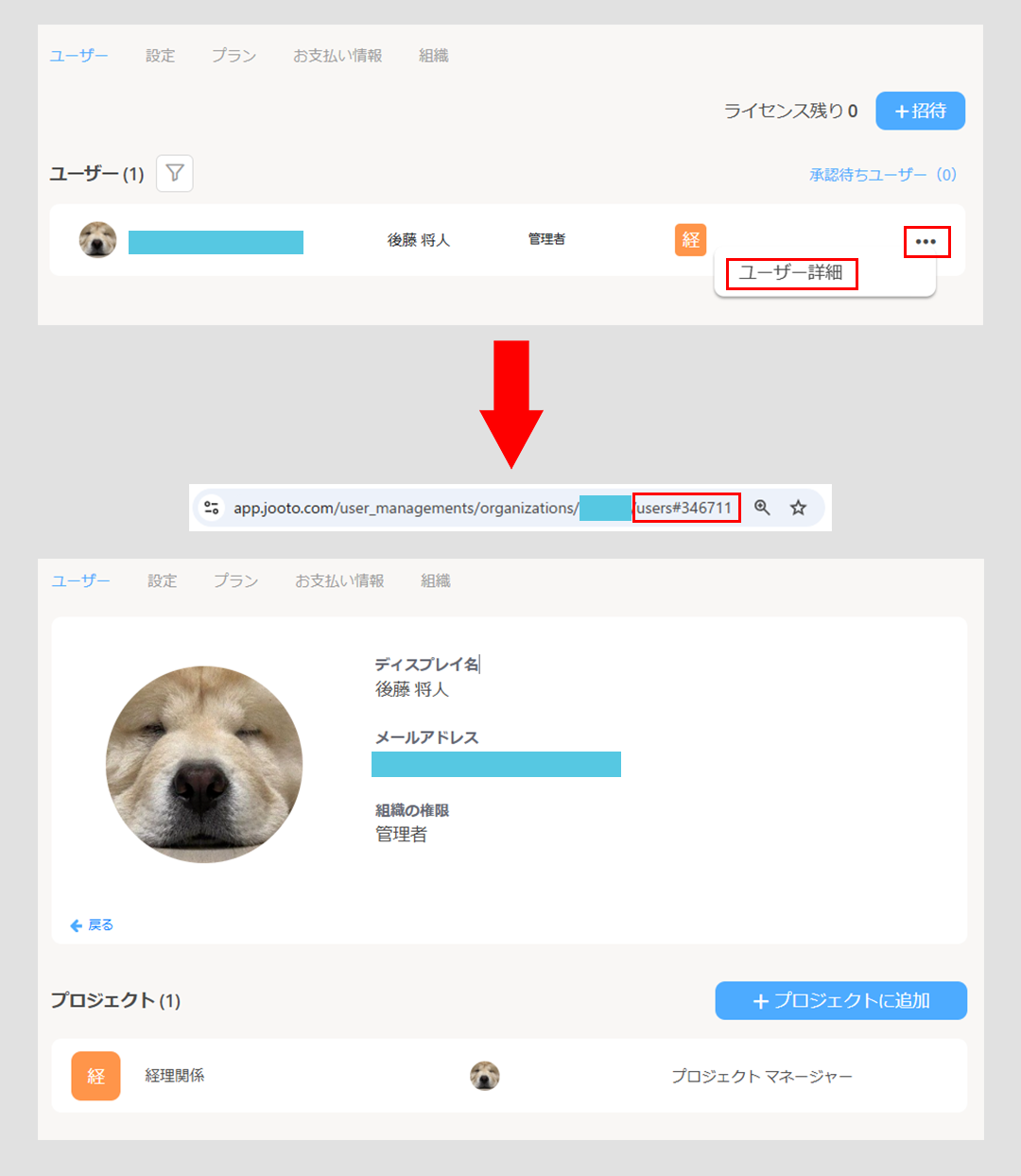The width and height of the screenshot is (1021, 1176).
Task: Click the 管理者 value under 組織の権限
Action: [402, 834]
